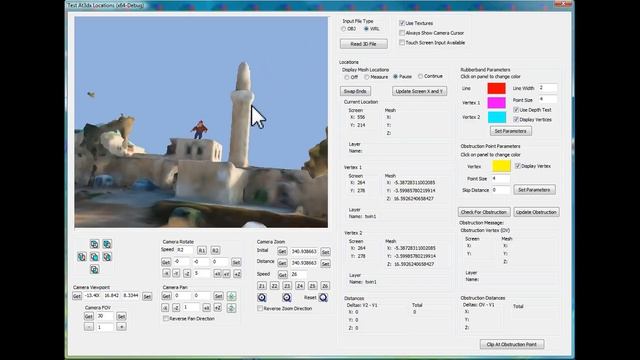Click the Line Width input field

(547, 88)
